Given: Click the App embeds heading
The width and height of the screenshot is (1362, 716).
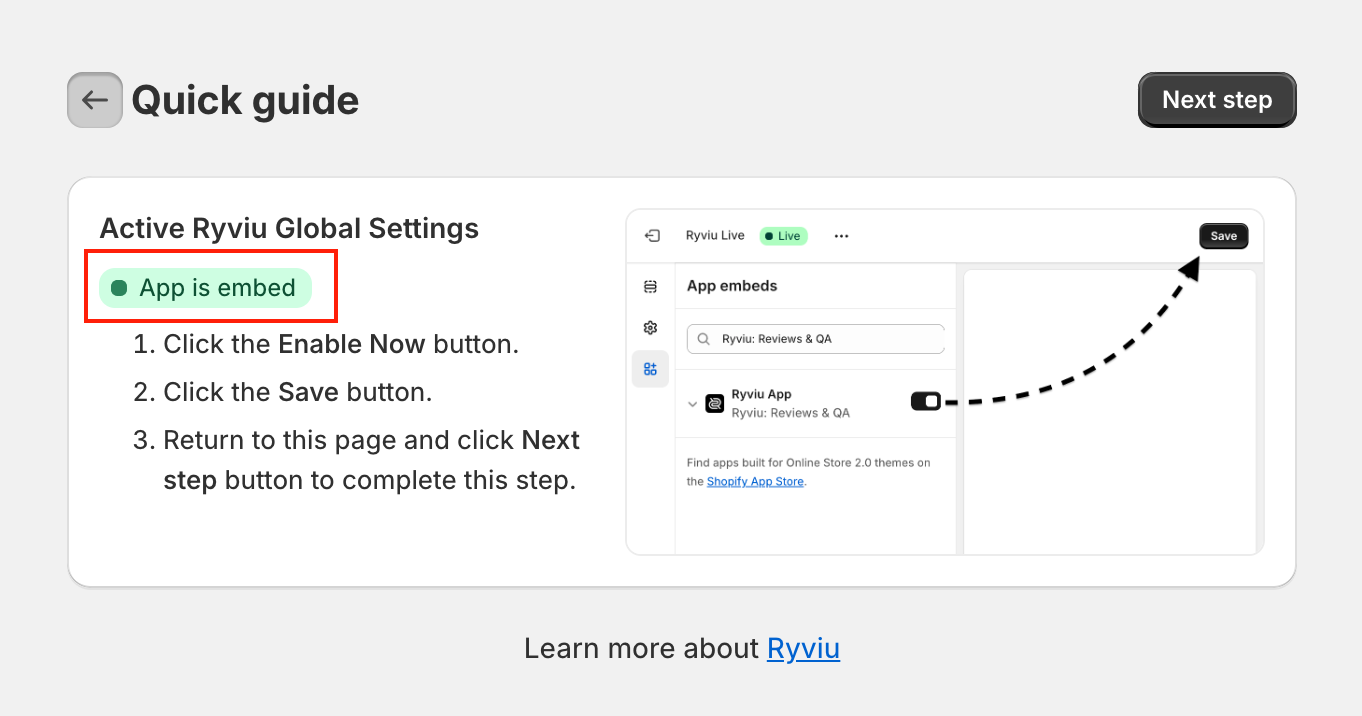Looking at the screenshot, I should pos(732,286).
